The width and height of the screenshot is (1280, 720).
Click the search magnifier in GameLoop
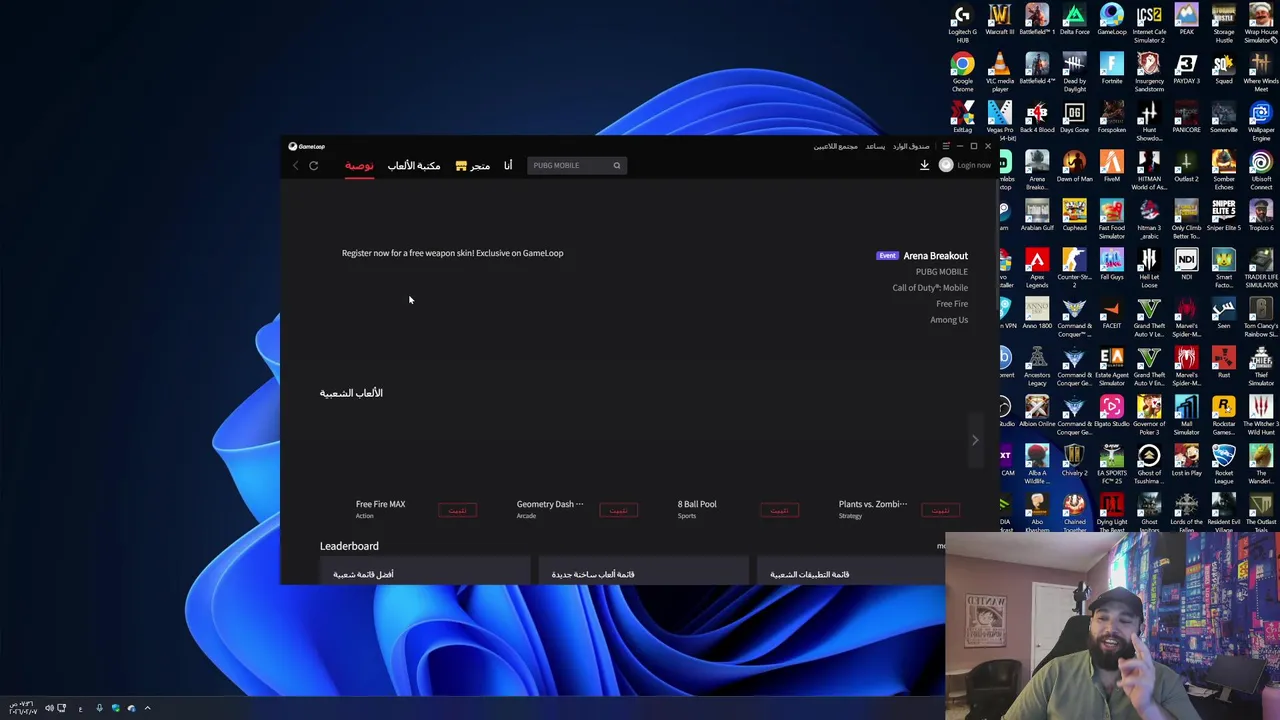617,165
